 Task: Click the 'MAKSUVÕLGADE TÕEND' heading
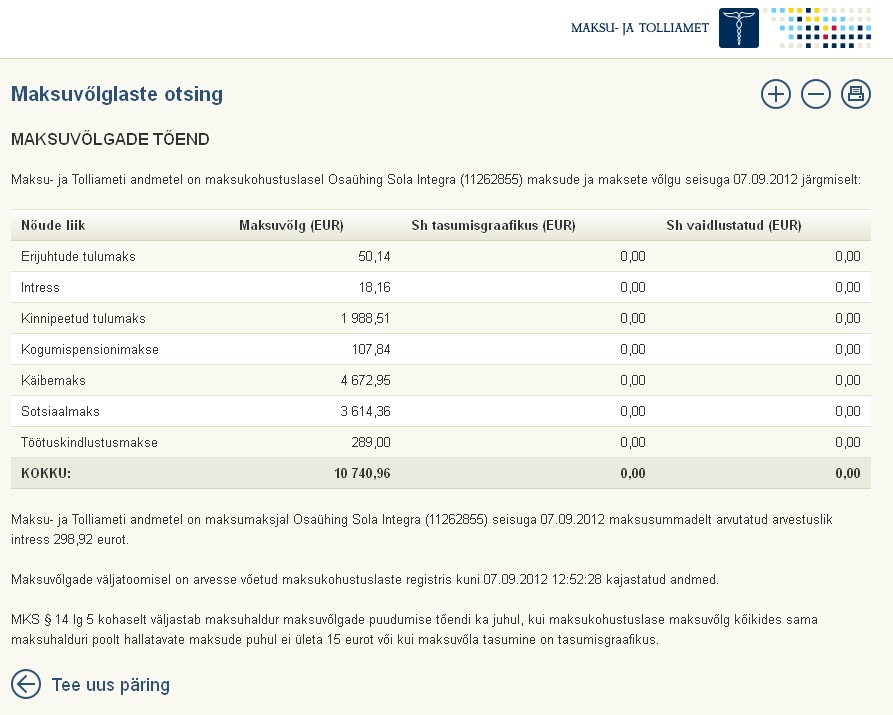110,140
